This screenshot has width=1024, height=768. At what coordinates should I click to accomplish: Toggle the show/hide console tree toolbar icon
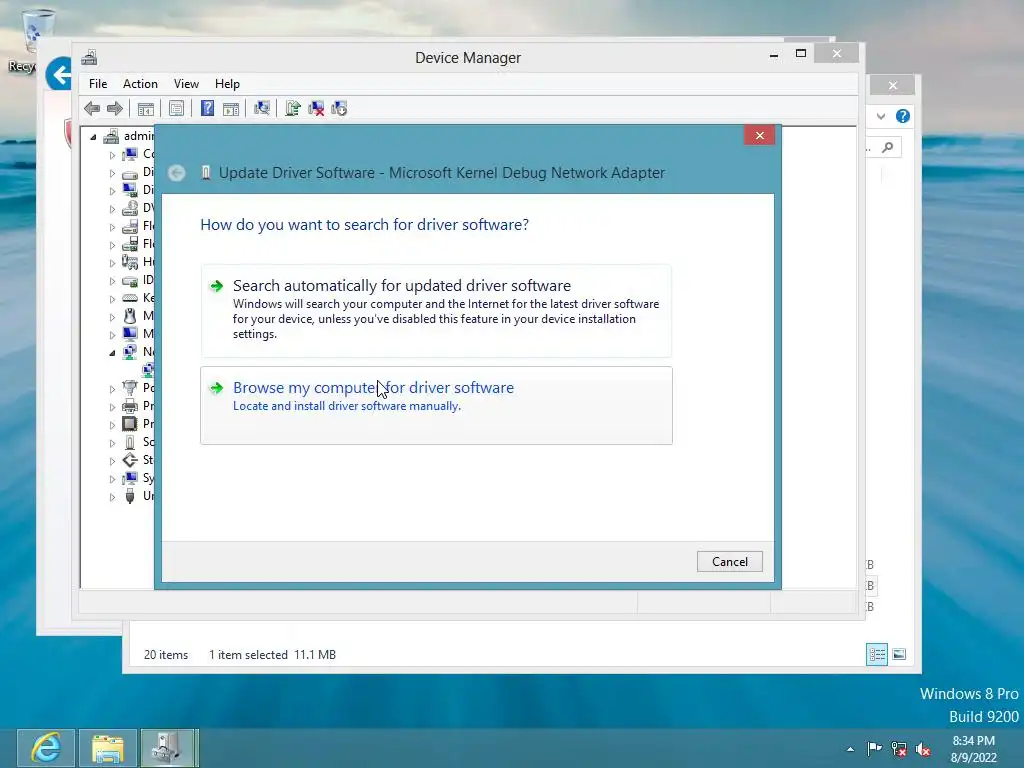coord(146,108)
